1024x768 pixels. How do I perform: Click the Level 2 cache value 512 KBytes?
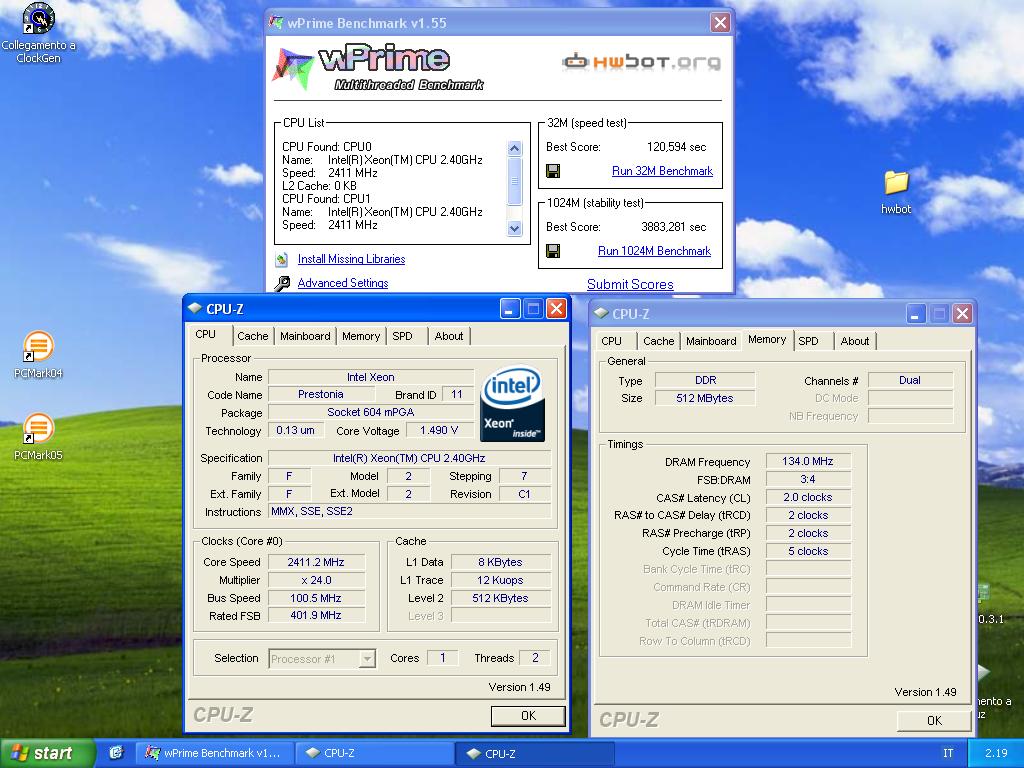500,598
